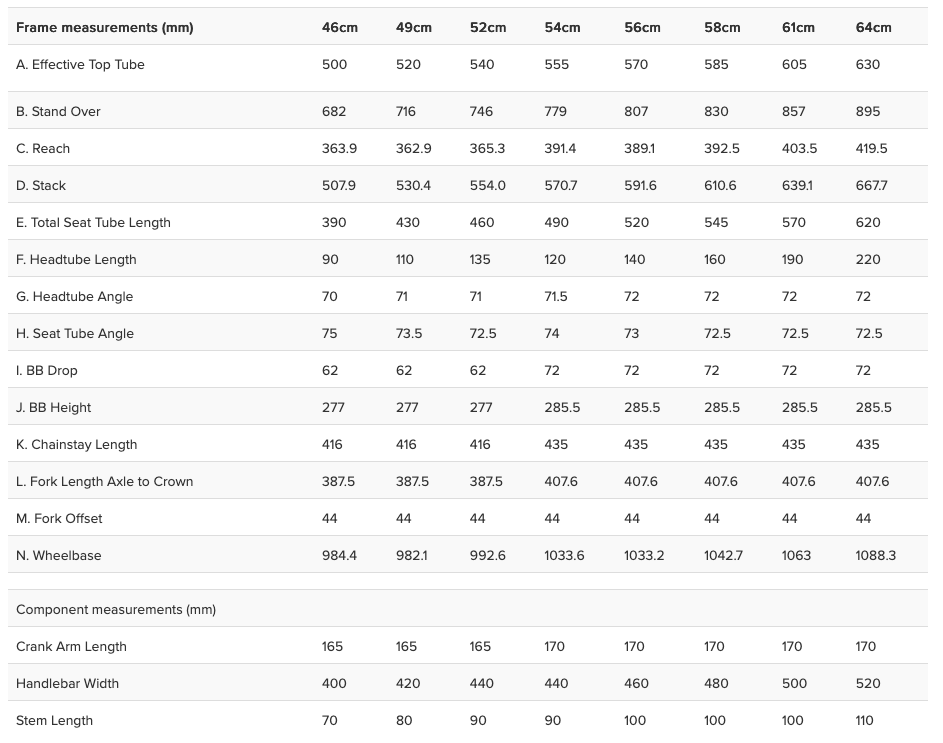The image size is (943, 743).
Task: Select the 391.4 reach value for 54cm
Action: pyautogui.click(x=560, y=148)
